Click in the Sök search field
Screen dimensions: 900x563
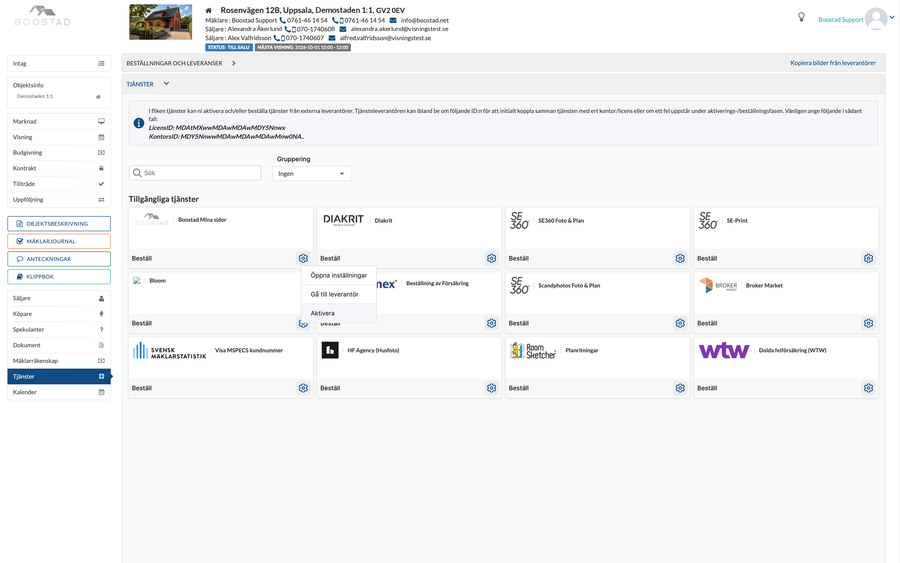pyautogui.click(x=195, y=173)
